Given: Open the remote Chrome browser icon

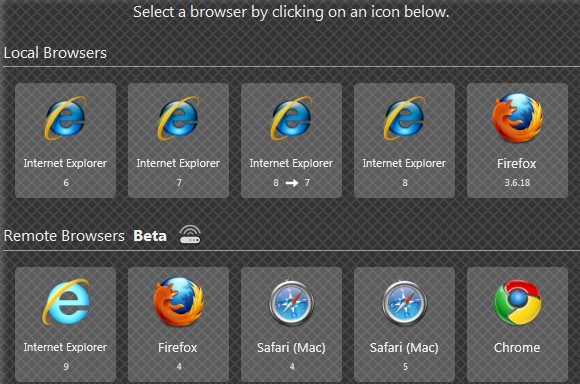Looking at the screenshot, I should (517, 302).
